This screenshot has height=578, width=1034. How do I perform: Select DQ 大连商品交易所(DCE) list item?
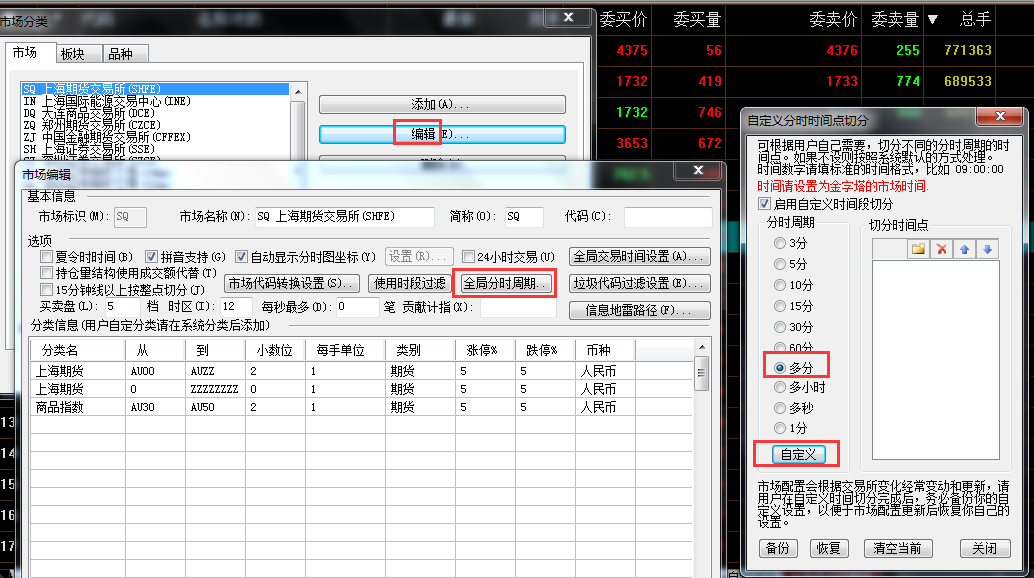[x=155, y=113]
